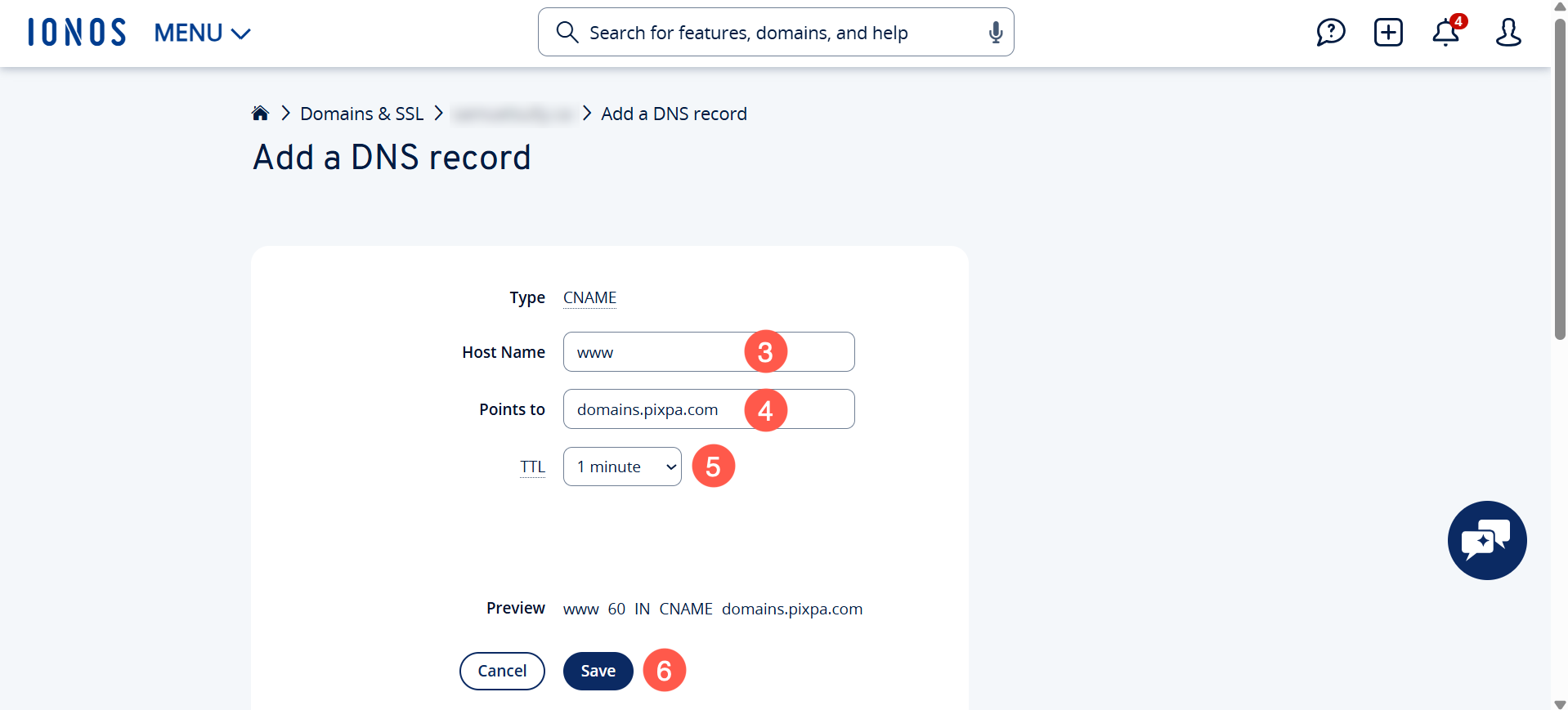Click the underlined TTL label

532,467
